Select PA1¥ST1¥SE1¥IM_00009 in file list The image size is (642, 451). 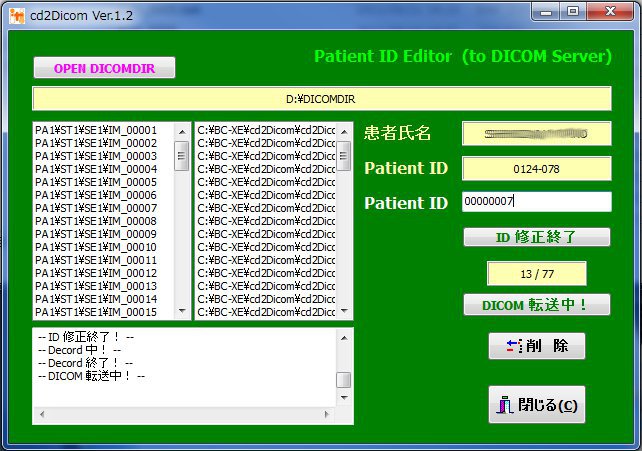coord(96,234)
